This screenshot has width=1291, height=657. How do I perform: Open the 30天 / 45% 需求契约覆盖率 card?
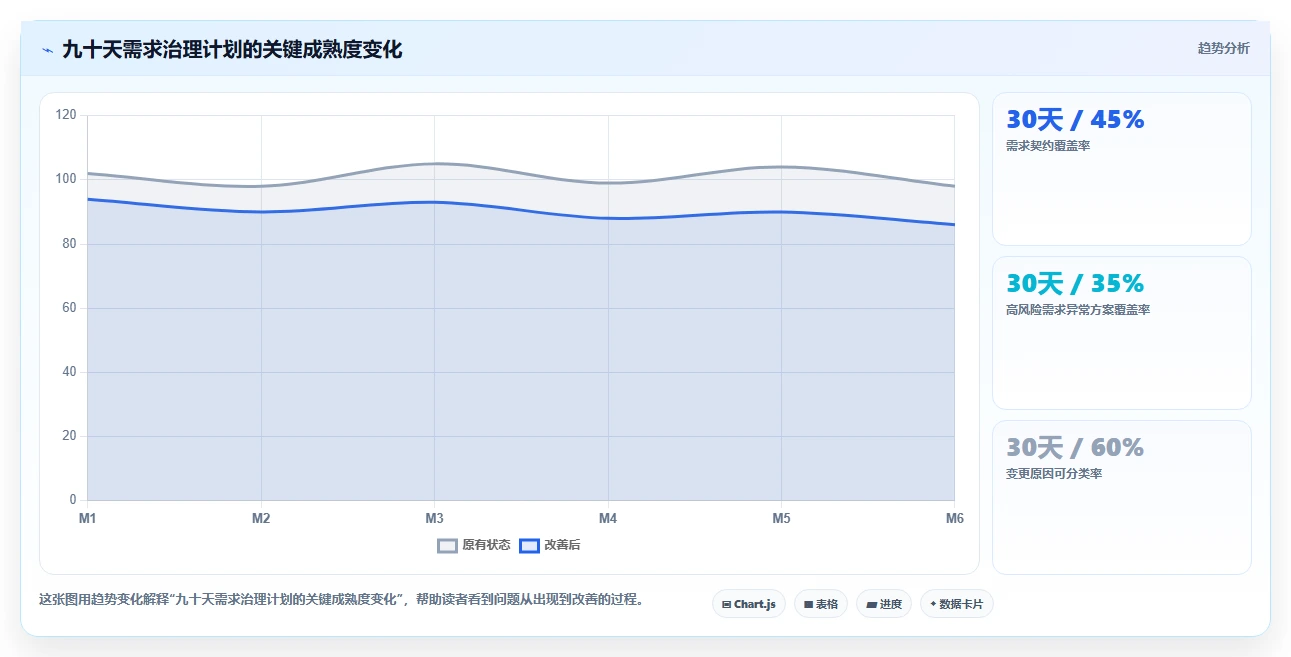1121,169
